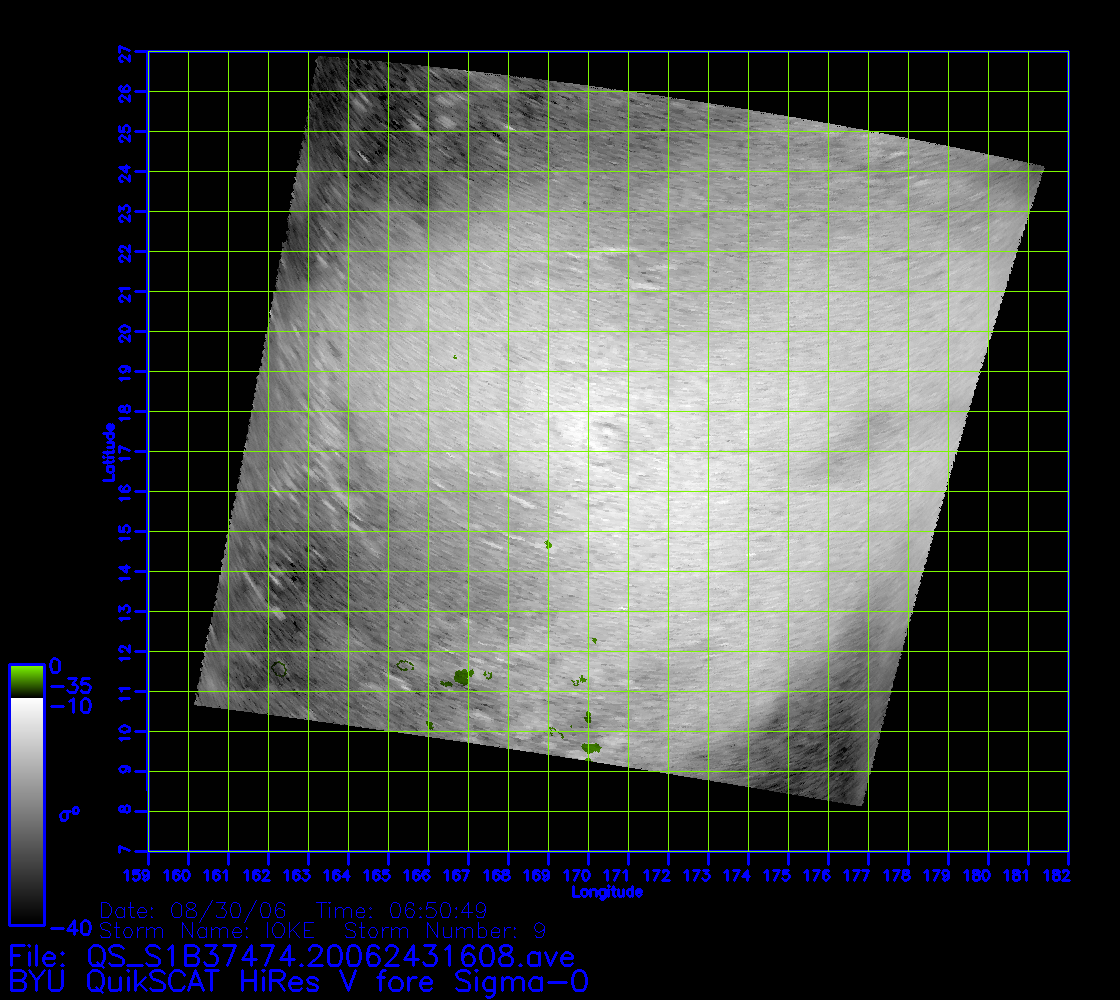
Task: Click the small green dot near 169°E, 14.5°N
Action: (x=548, y=544)
